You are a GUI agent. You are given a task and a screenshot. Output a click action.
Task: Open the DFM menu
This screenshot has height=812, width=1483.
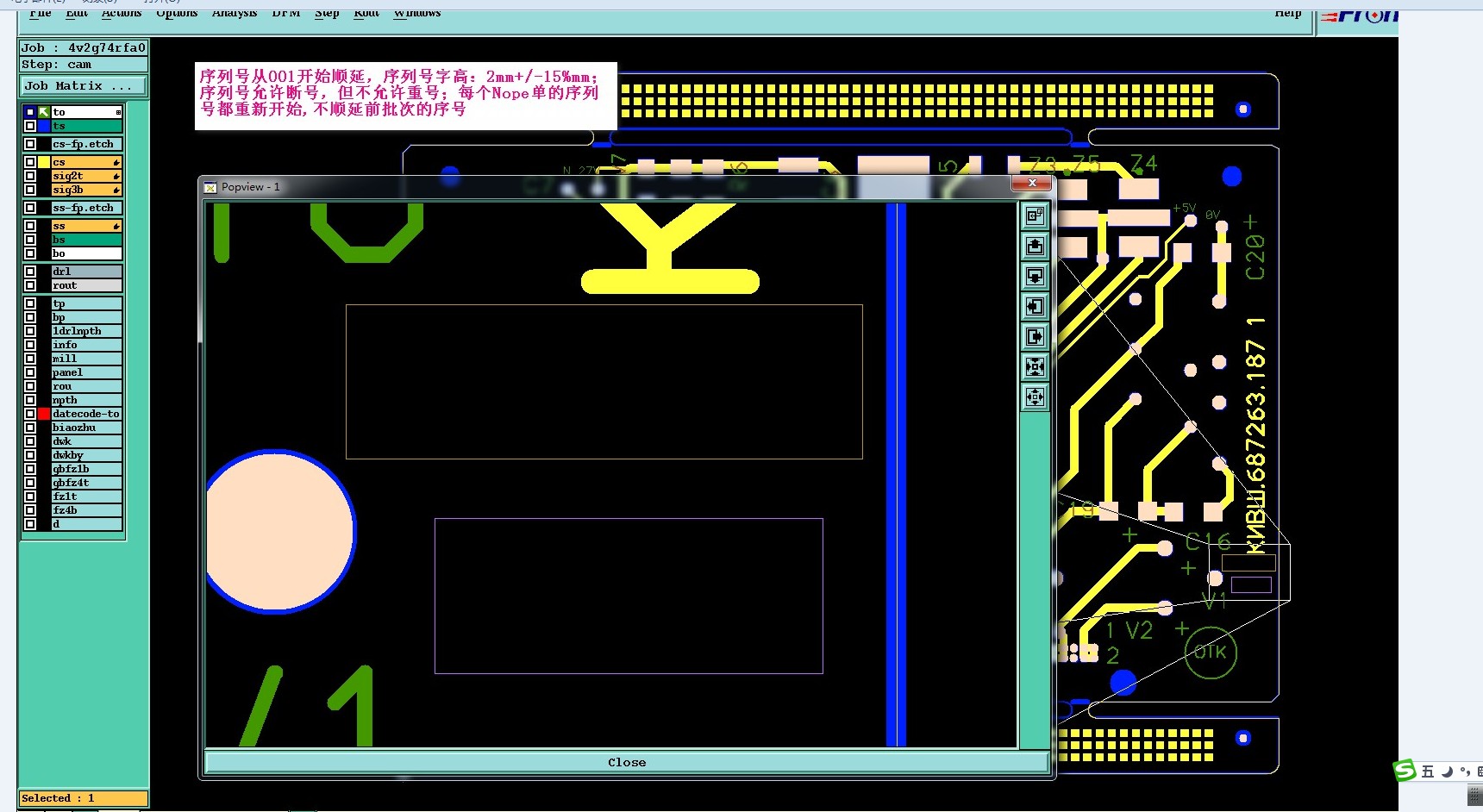286,13
